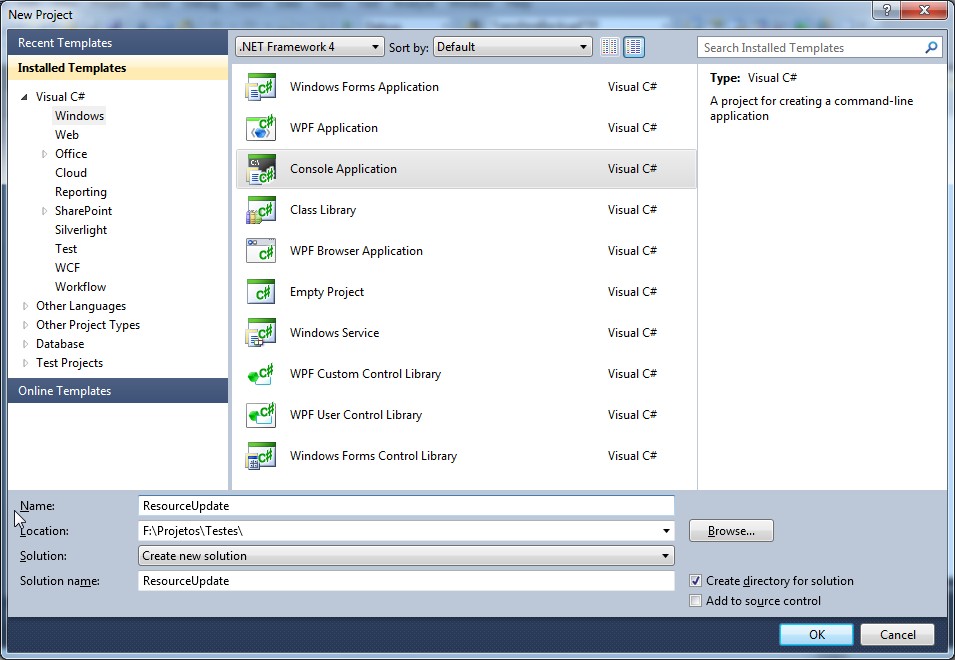Close the New Project dialog
This screenshot has height=660, width=955.
pyautogui.click(x=924, y=10)
